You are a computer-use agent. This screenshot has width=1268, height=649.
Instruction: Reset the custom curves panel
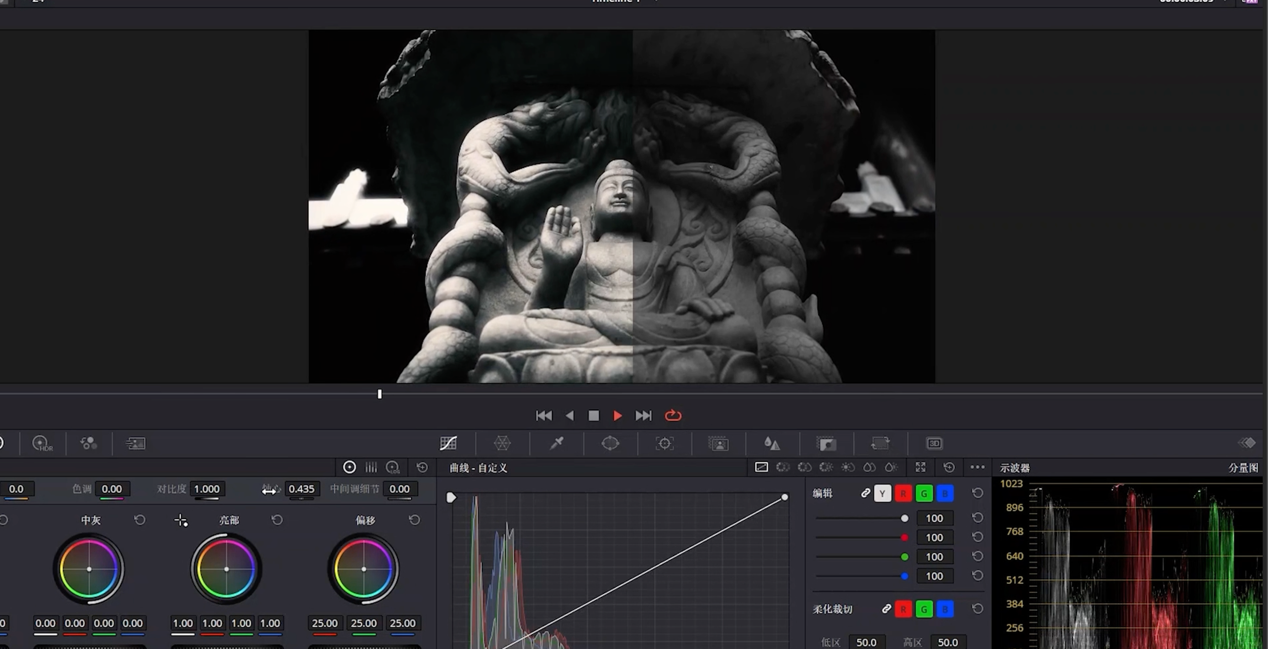coord(949,467)
